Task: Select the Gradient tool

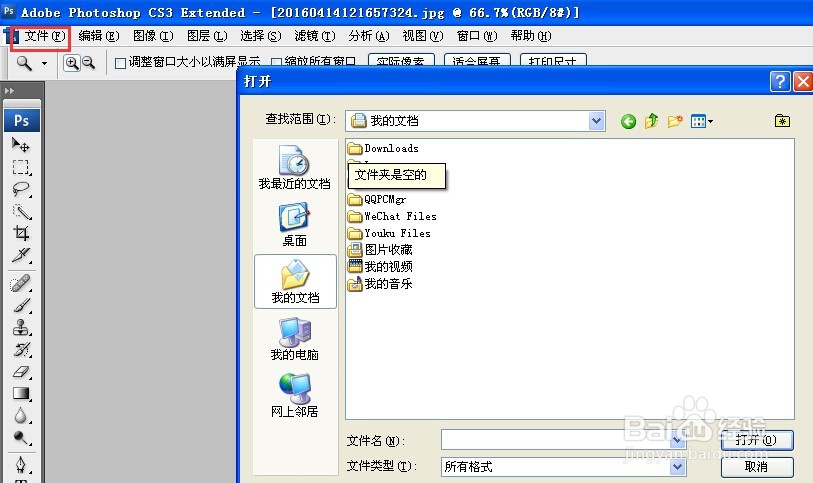Action: coord(21,394)
